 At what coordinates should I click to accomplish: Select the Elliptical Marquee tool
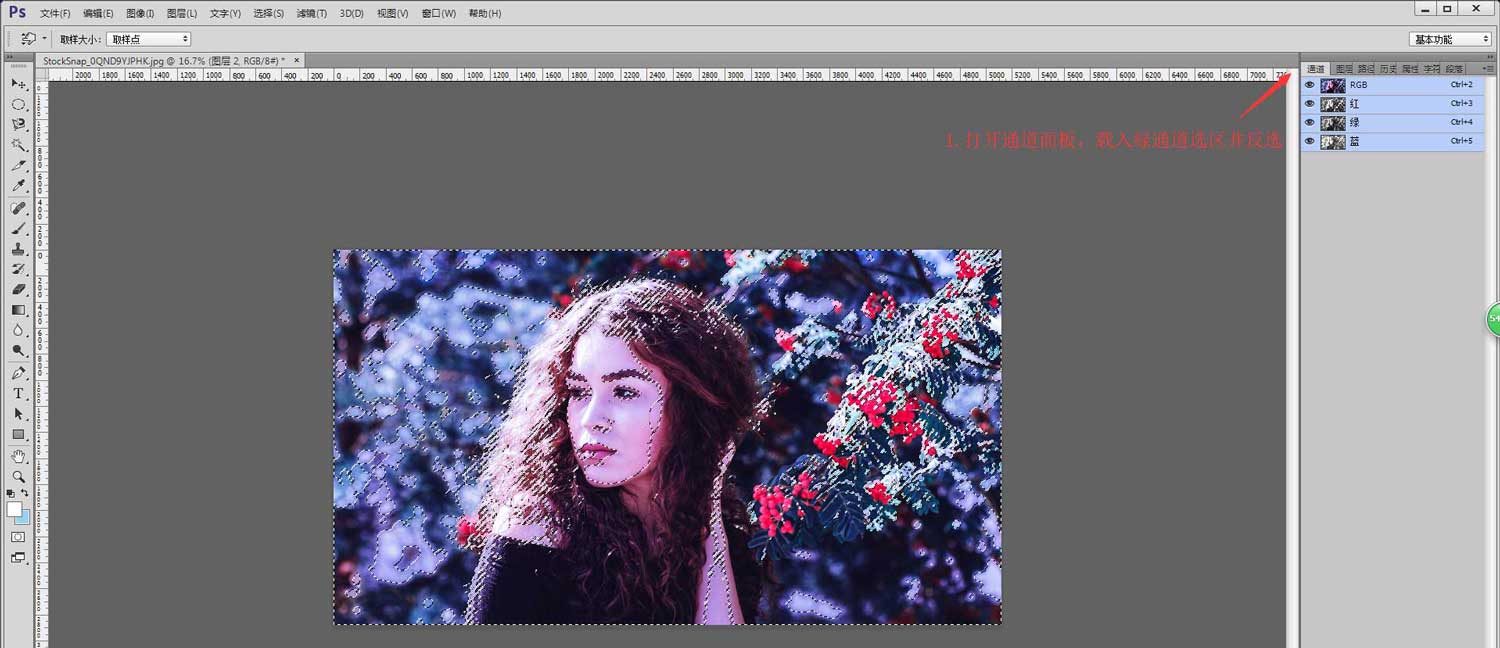point(18,104)
